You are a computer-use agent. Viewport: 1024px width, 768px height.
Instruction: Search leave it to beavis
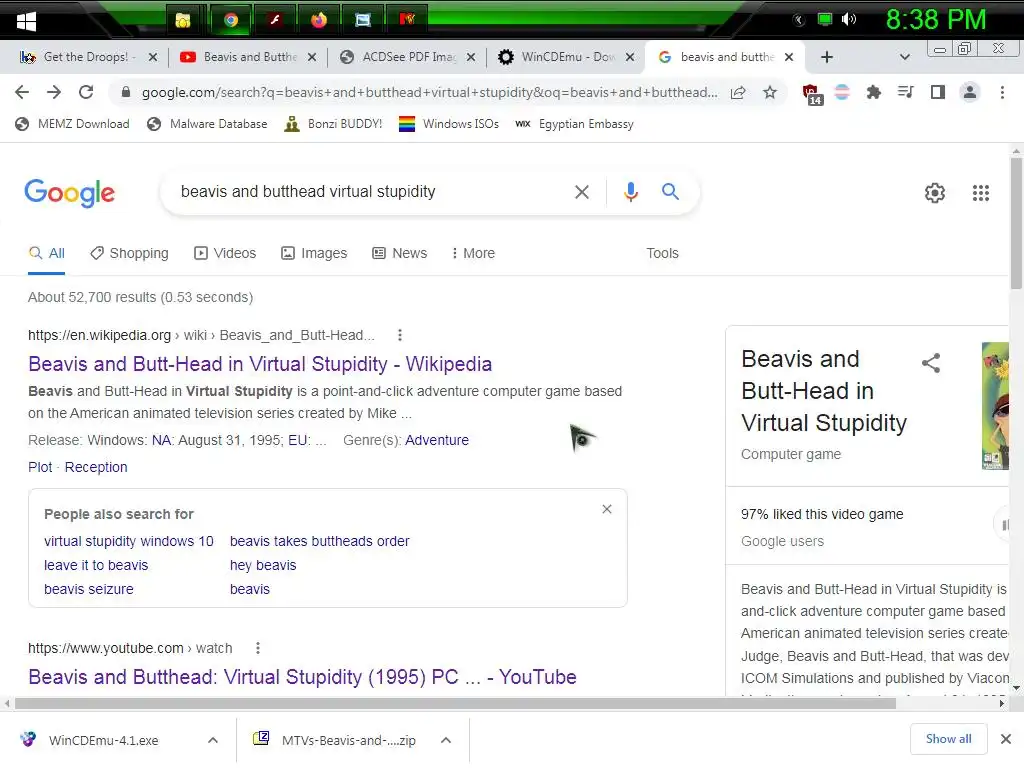click(96, 565)
